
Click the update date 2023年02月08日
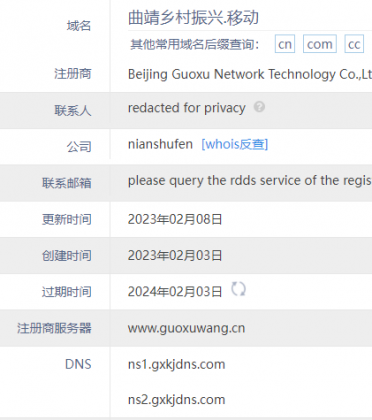pos(175,219)
